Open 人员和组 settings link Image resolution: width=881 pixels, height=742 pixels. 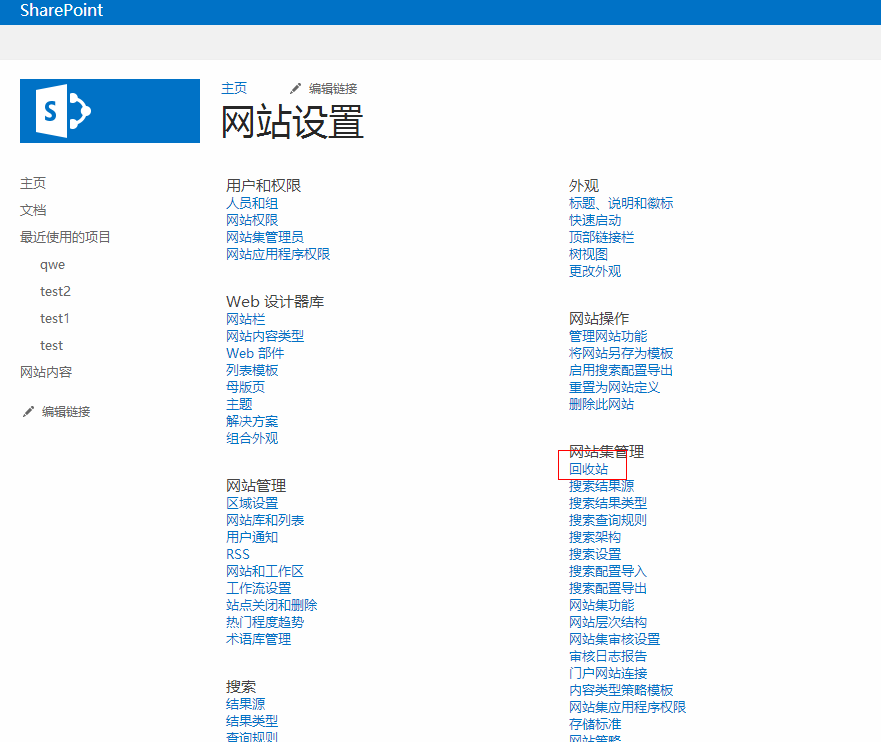[x=252, y=203]
